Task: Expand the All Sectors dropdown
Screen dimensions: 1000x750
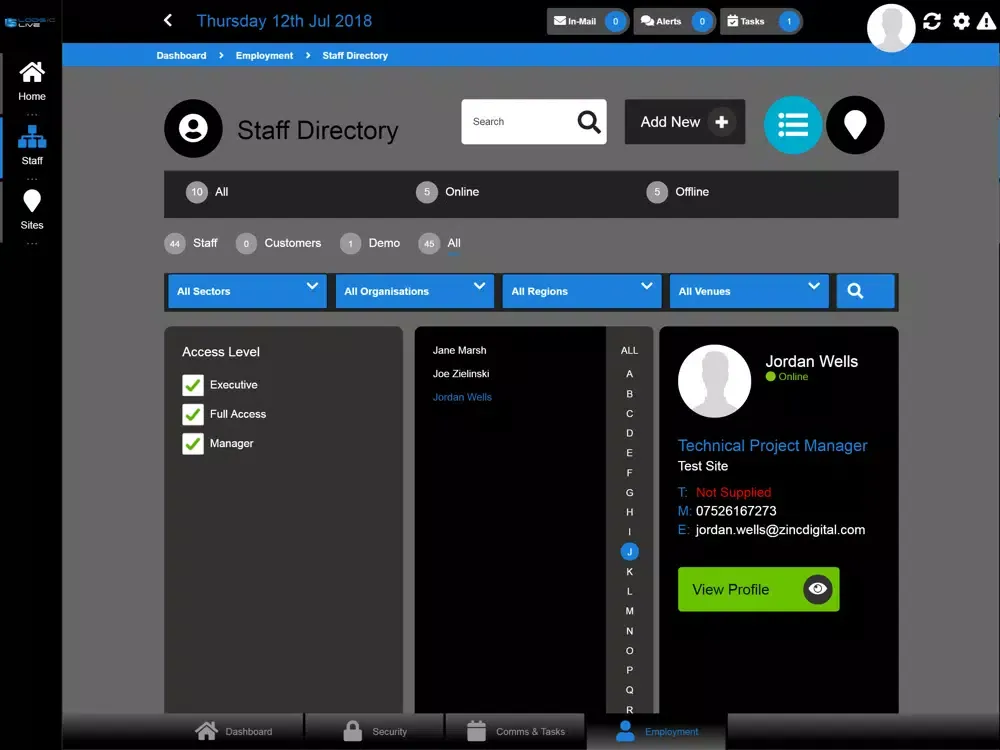Action: [247, 291]
